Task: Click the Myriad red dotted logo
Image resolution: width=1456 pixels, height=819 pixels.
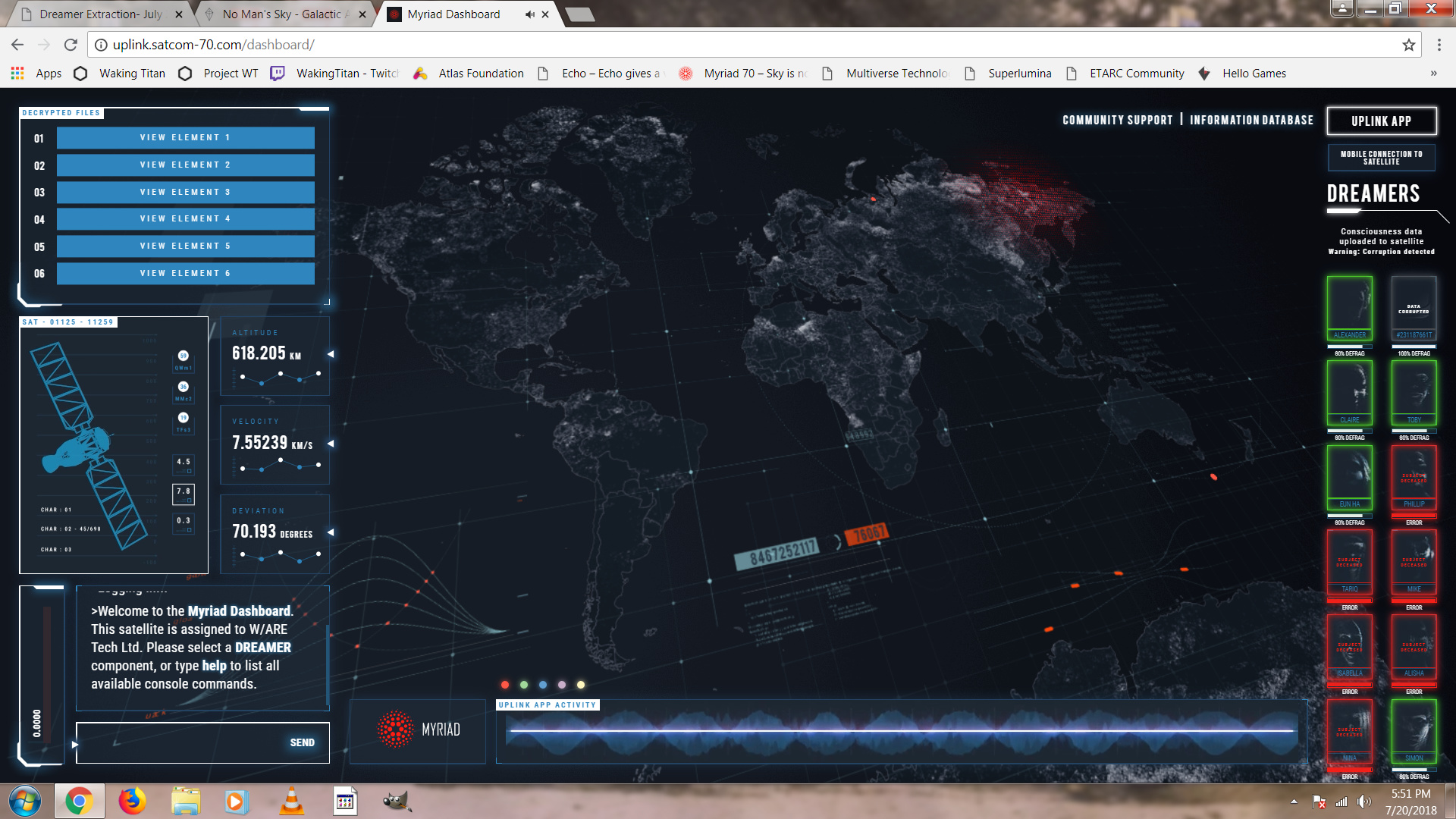Action: 395,730
